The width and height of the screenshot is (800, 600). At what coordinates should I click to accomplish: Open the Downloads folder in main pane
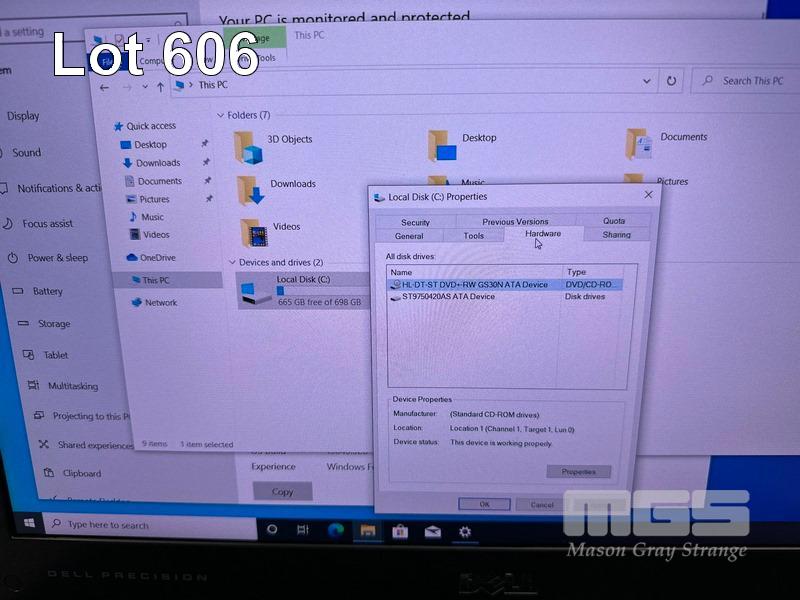click(252, 190)
